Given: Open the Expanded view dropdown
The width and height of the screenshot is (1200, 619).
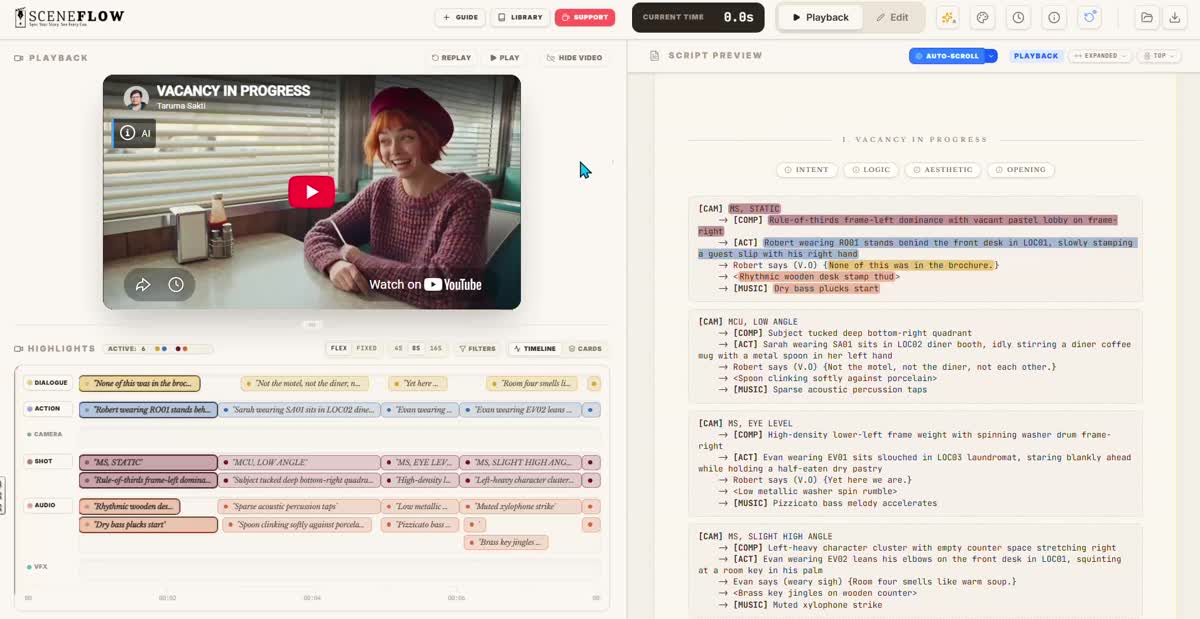Looking at the screenshot, I should 1100,56.
